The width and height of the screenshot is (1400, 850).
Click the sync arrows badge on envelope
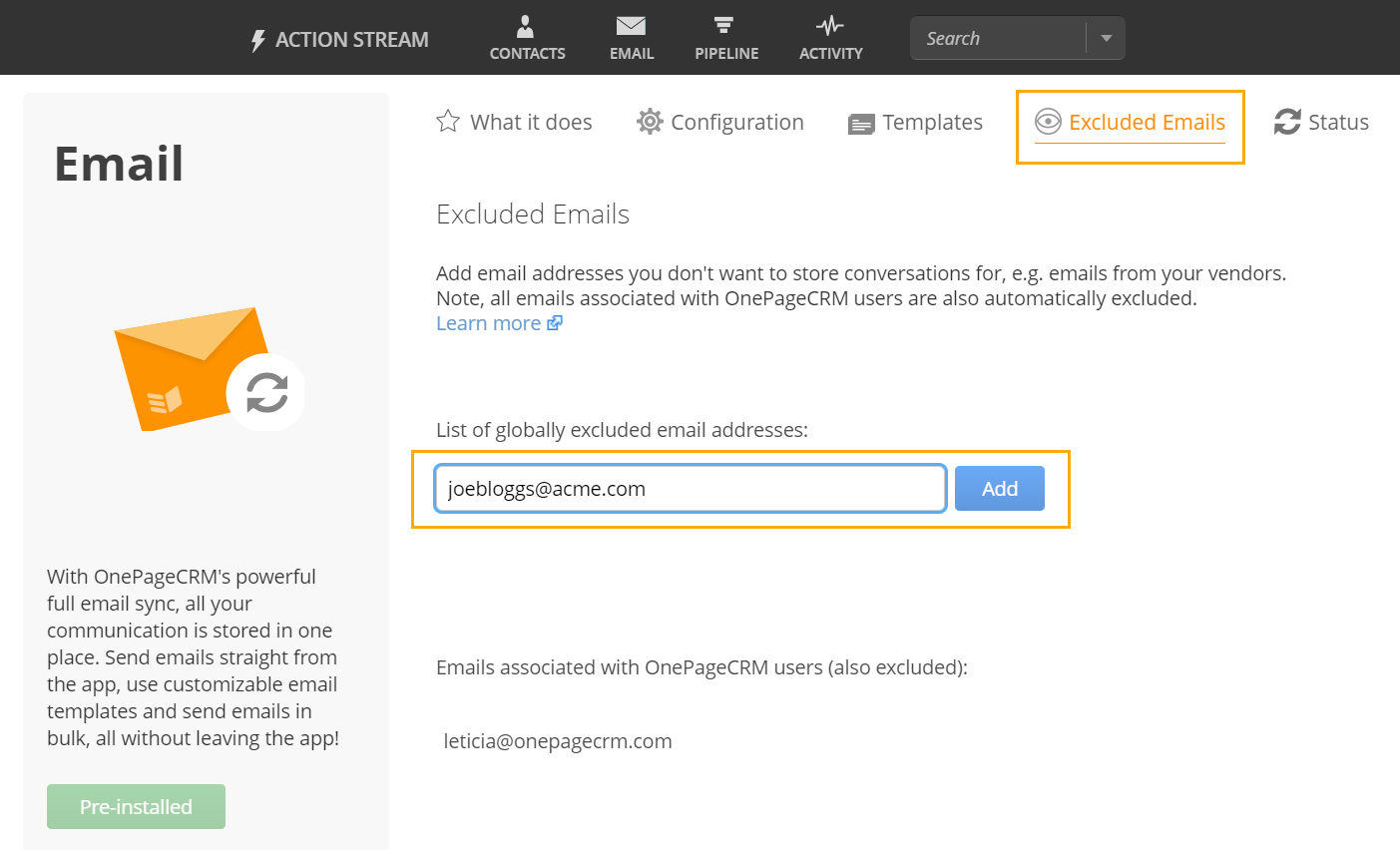pyautogui.click(x=266, y=392)
